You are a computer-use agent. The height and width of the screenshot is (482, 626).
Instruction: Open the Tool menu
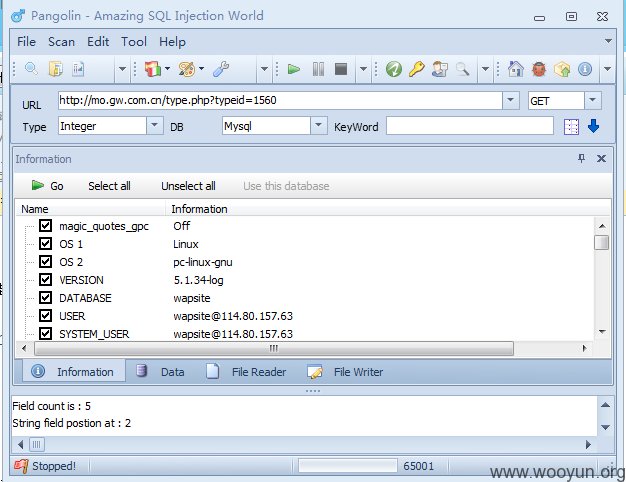134,42
